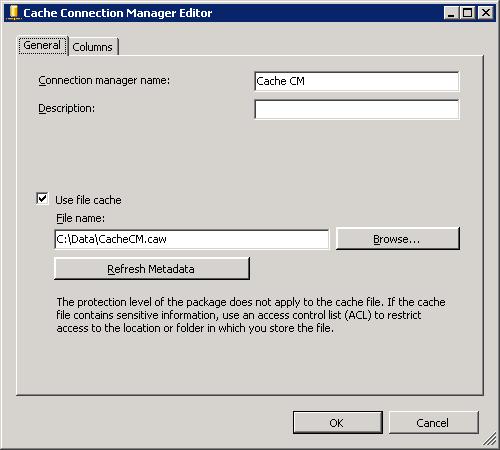500x450 pixels.
Task: Click the Cache Connection Manager title bar icon
Action: coord(14,13)
